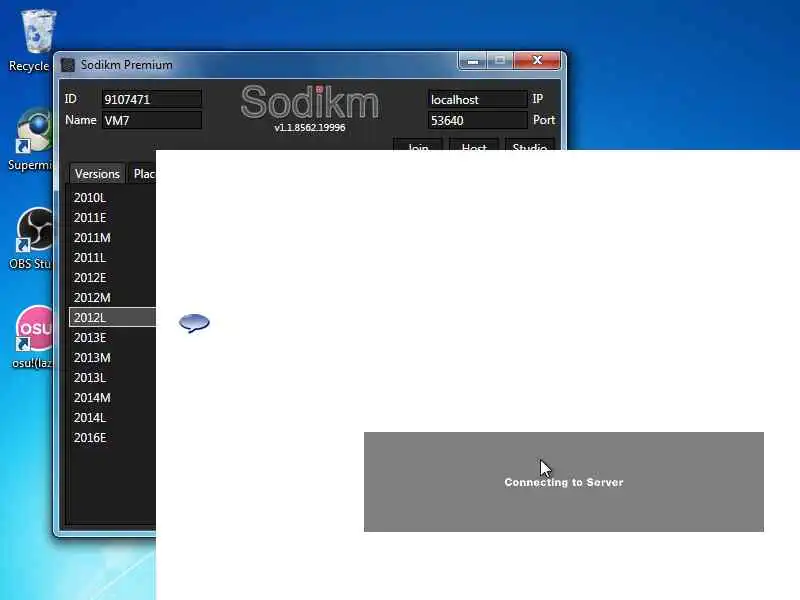
Task: Click the Sodikm Premium title bar icon
Action: 68,65
